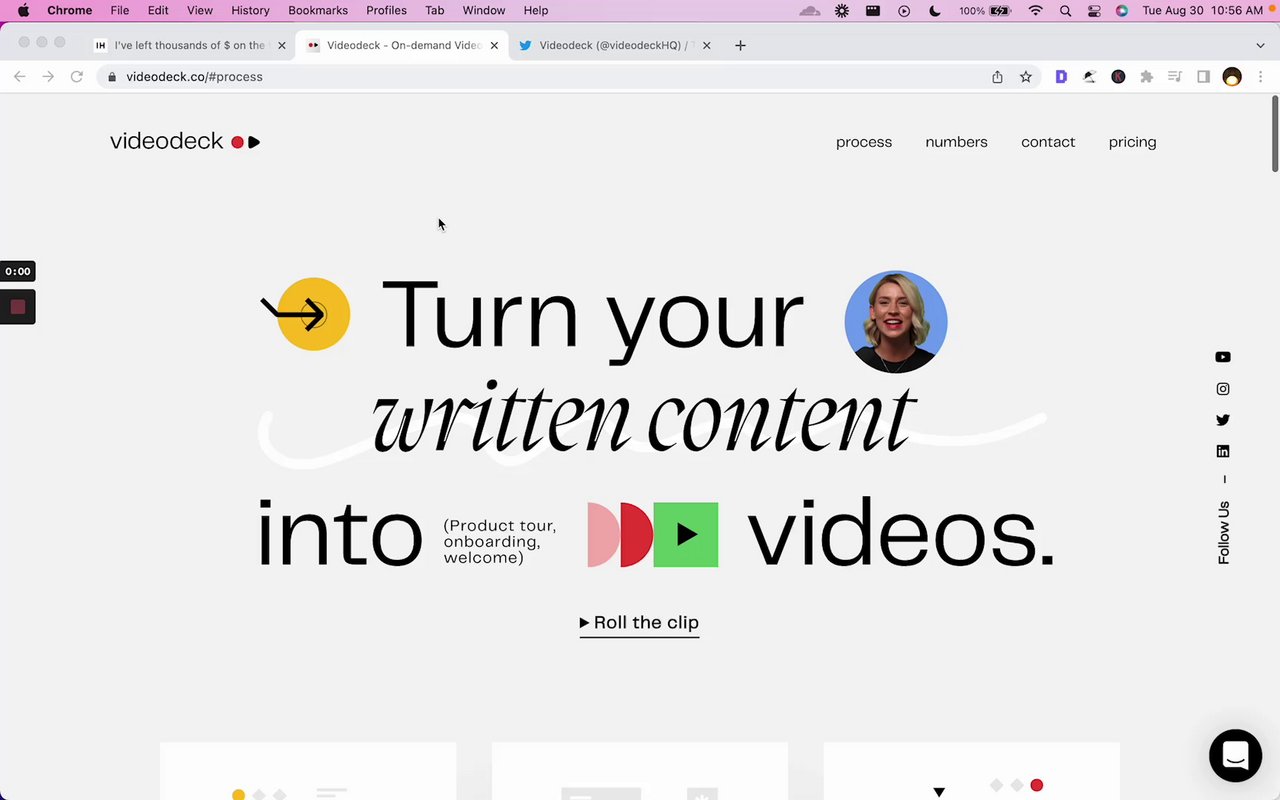Click the videodeck logo
Image resolution: width=1280 pixels, height=800 pixels.
coord(185,142)
